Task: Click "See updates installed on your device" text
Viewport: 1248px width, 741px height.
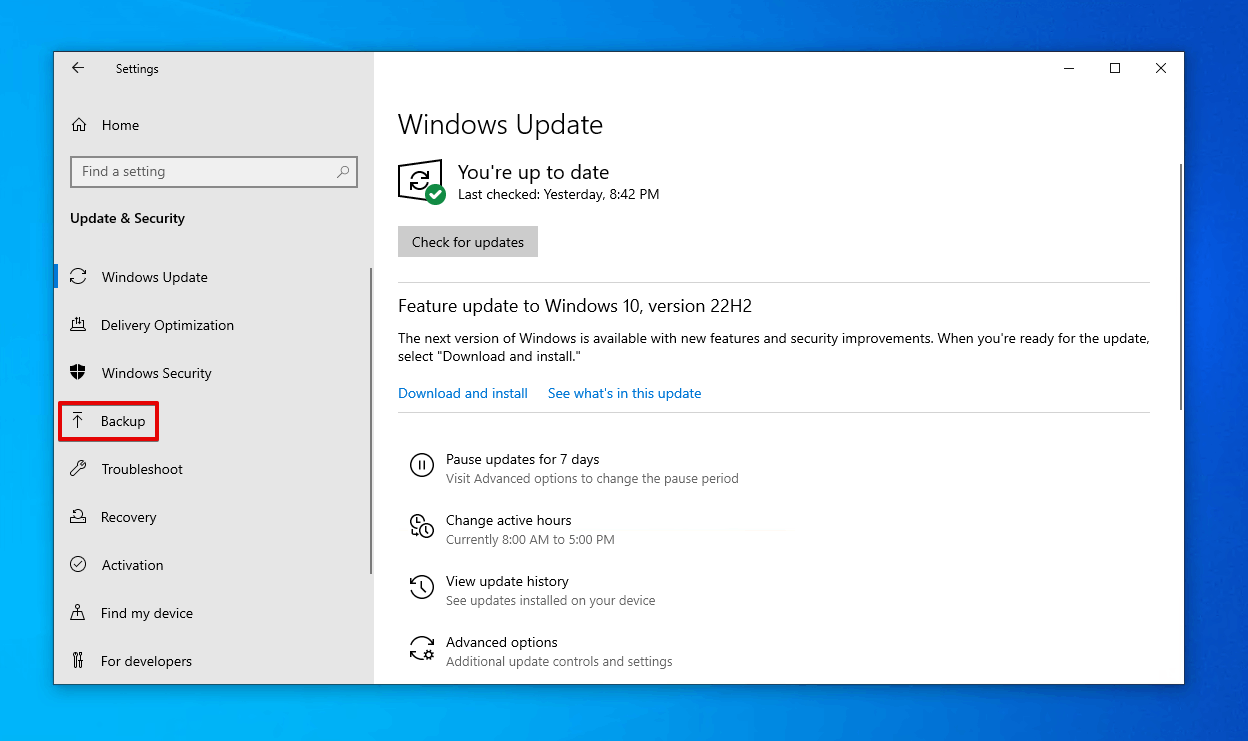Action: point(551,600)
